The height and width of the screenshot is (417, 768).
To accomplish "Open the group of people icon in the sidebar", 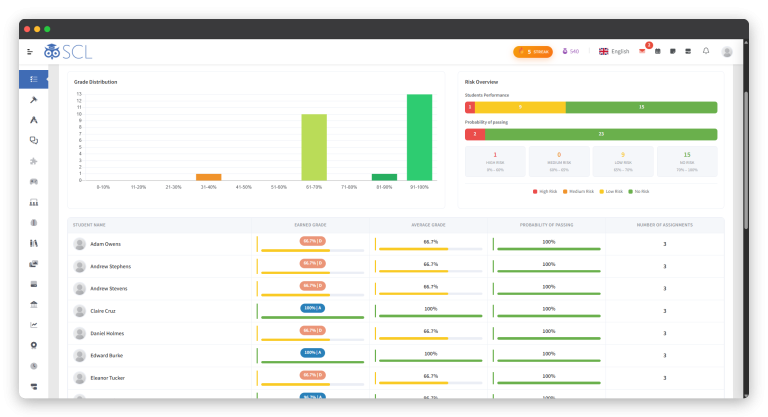I will point(34,202).
